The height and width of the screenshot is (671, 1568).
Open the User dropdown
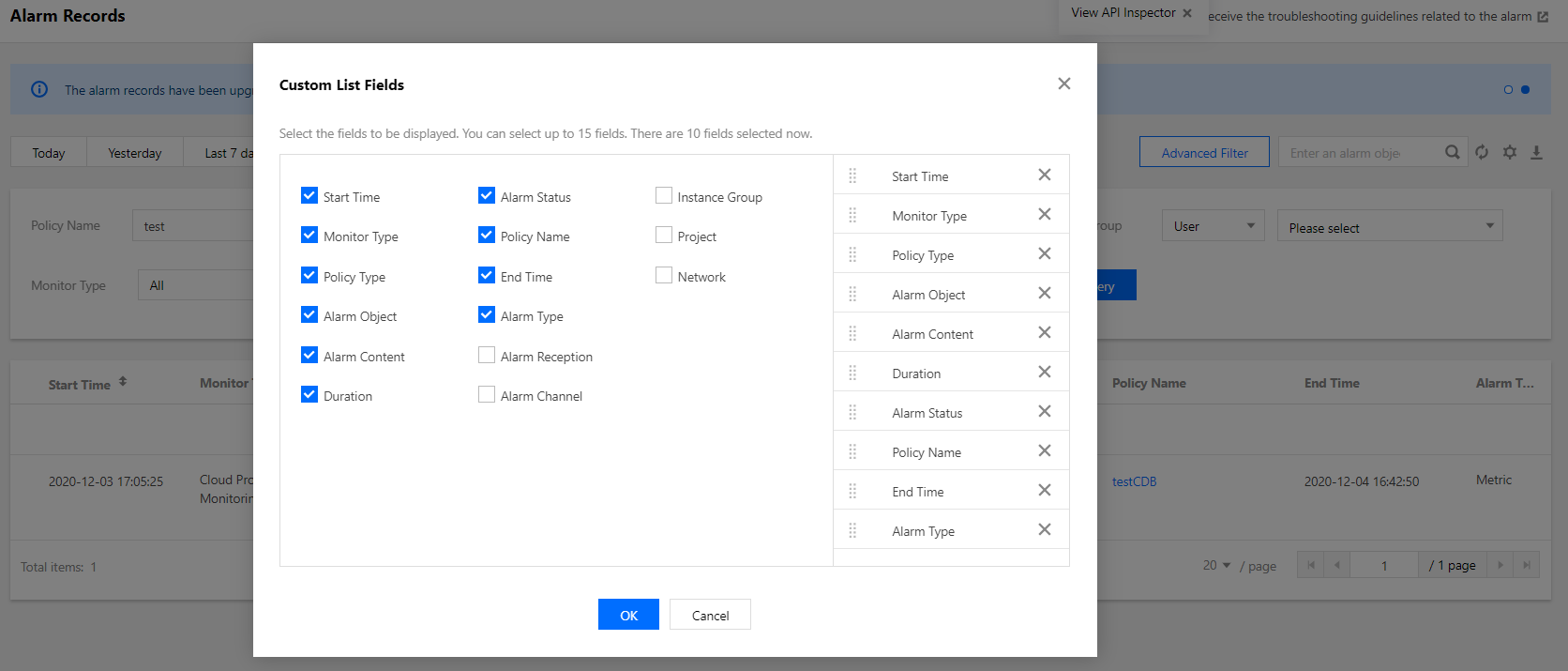(x=1213, y=226)
